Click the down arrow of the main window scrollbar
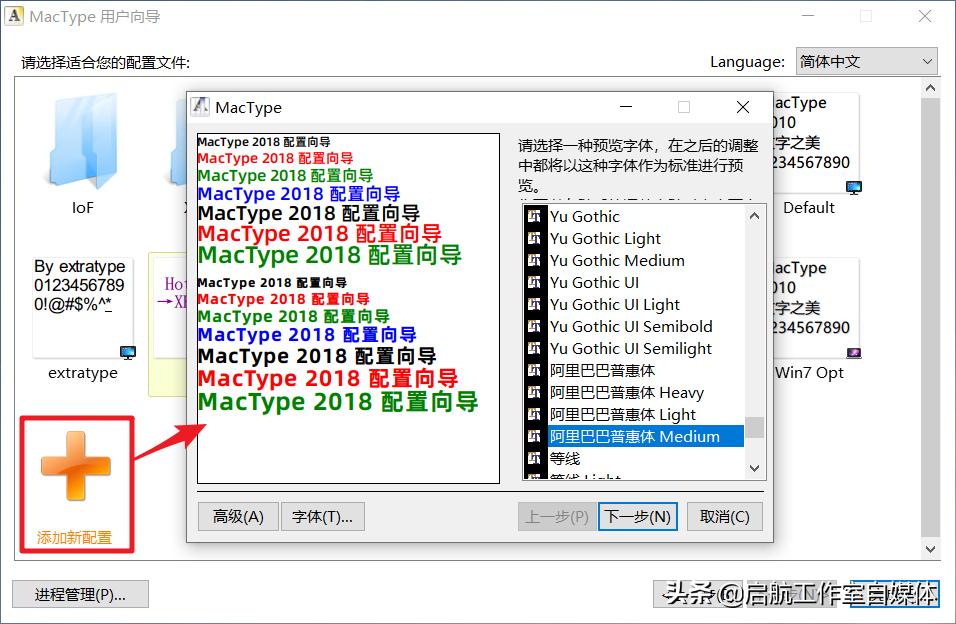 (x=930, y=549)
